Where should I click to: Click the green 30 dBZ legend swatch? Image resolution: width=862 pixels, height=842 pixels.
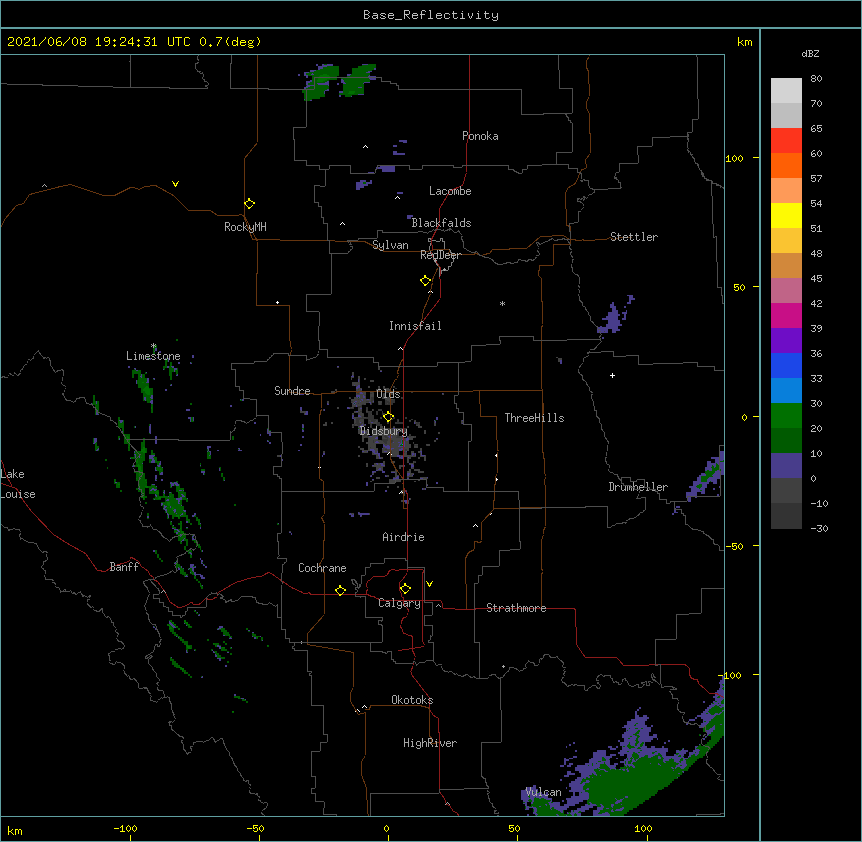click(x=786, y=416)
